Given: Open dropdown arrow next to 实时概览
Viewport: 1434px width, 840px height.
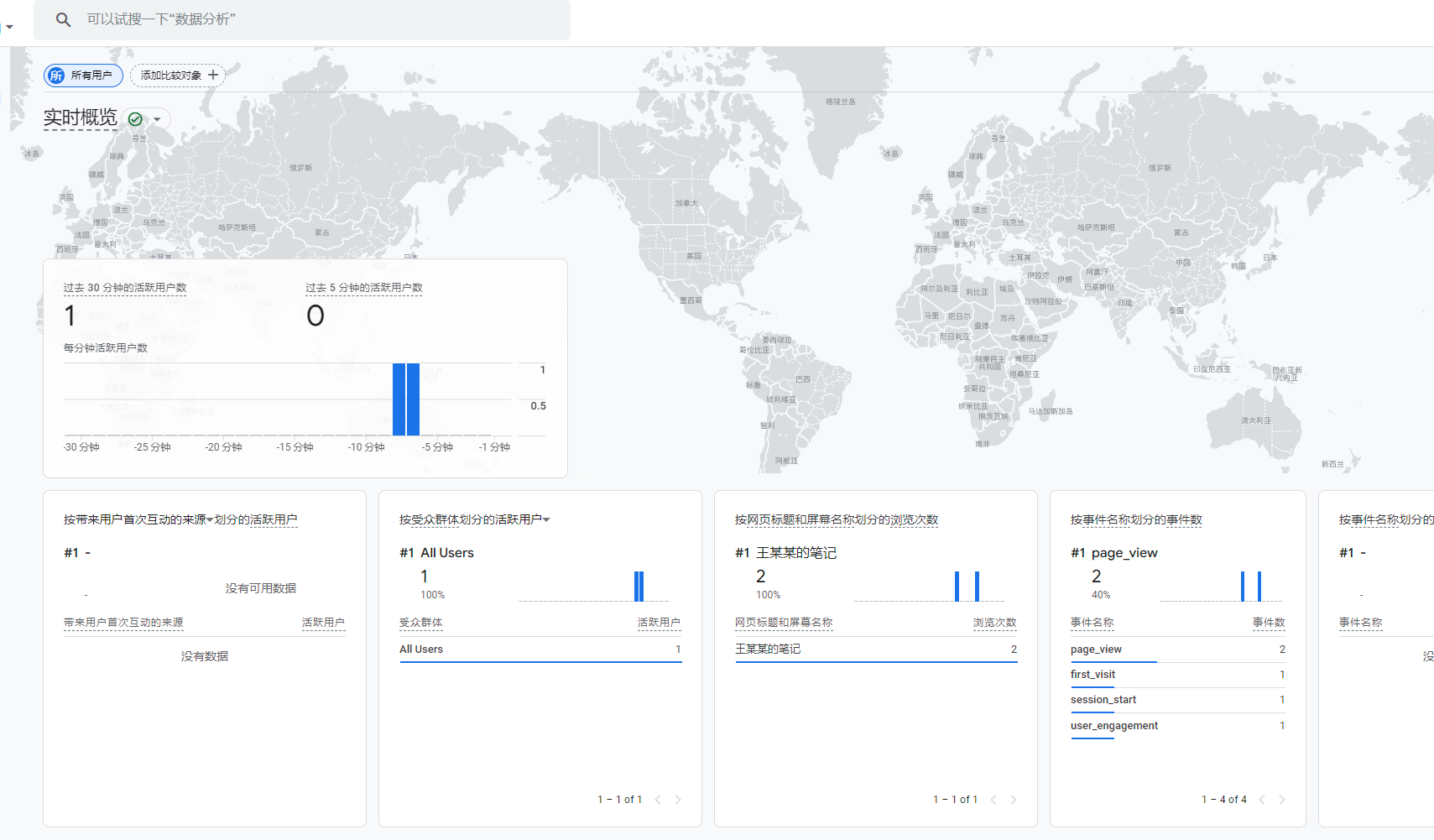Looking at the screenshot, I should 157,119.
